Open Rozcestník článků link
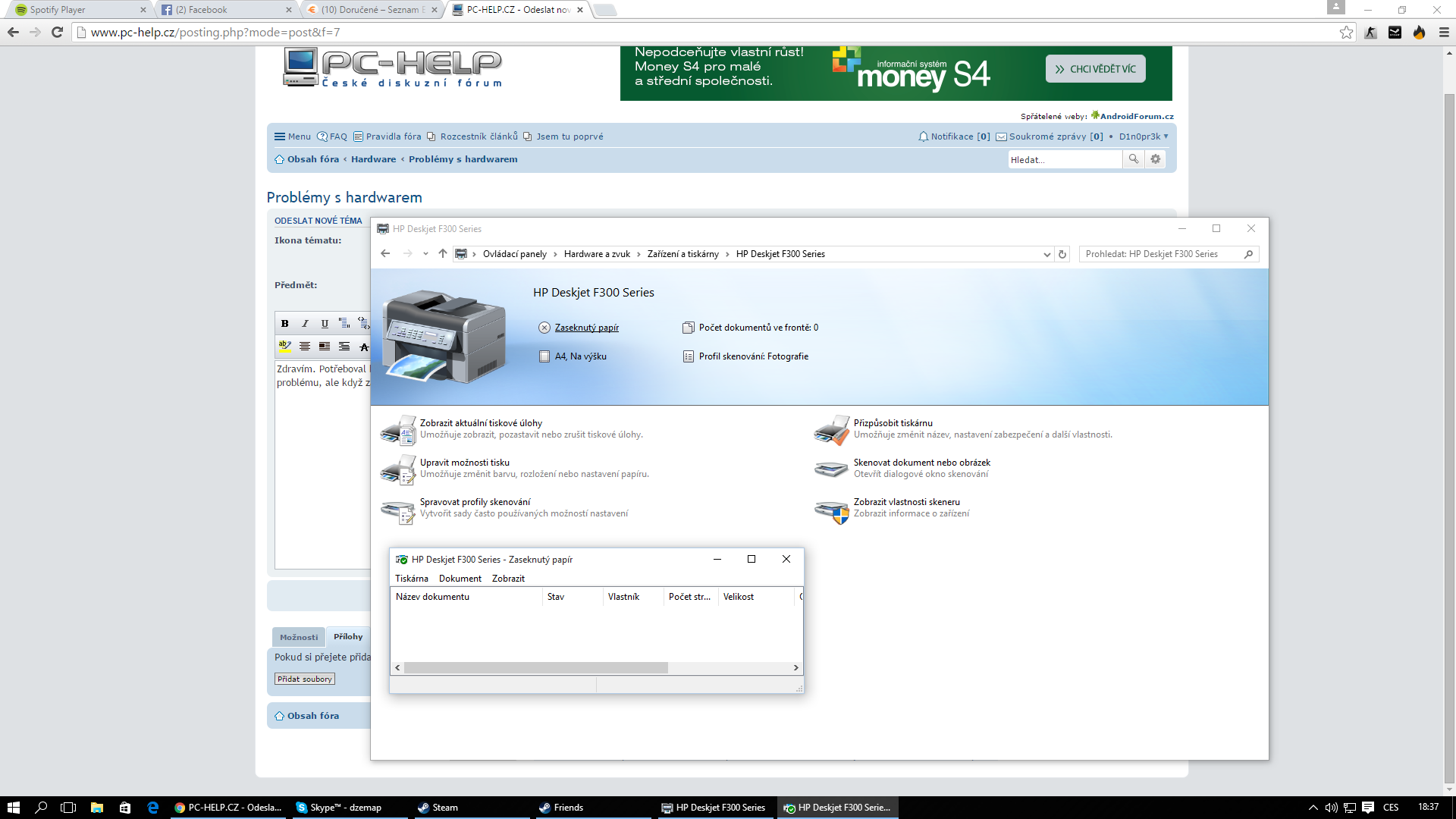Screen dimensions: 1456x819 [x=472, y=137]
